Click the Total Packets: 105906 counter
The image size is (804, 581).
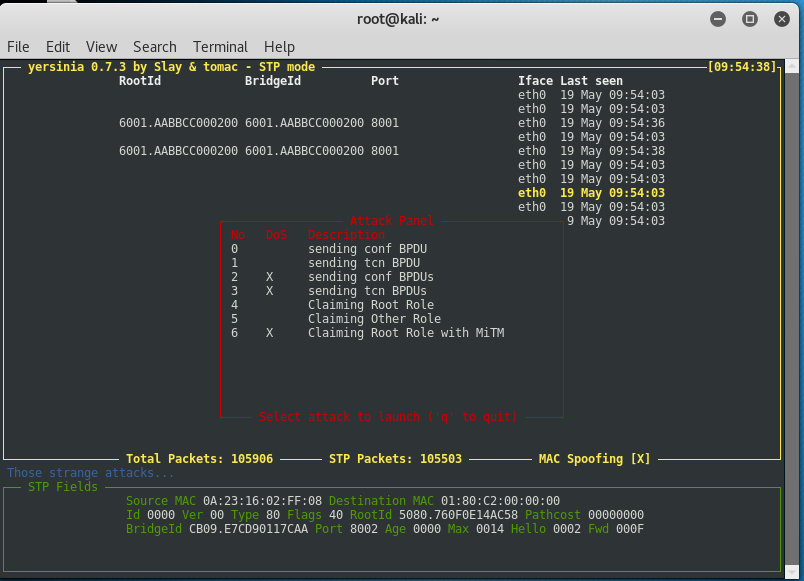tap(199, 458)
